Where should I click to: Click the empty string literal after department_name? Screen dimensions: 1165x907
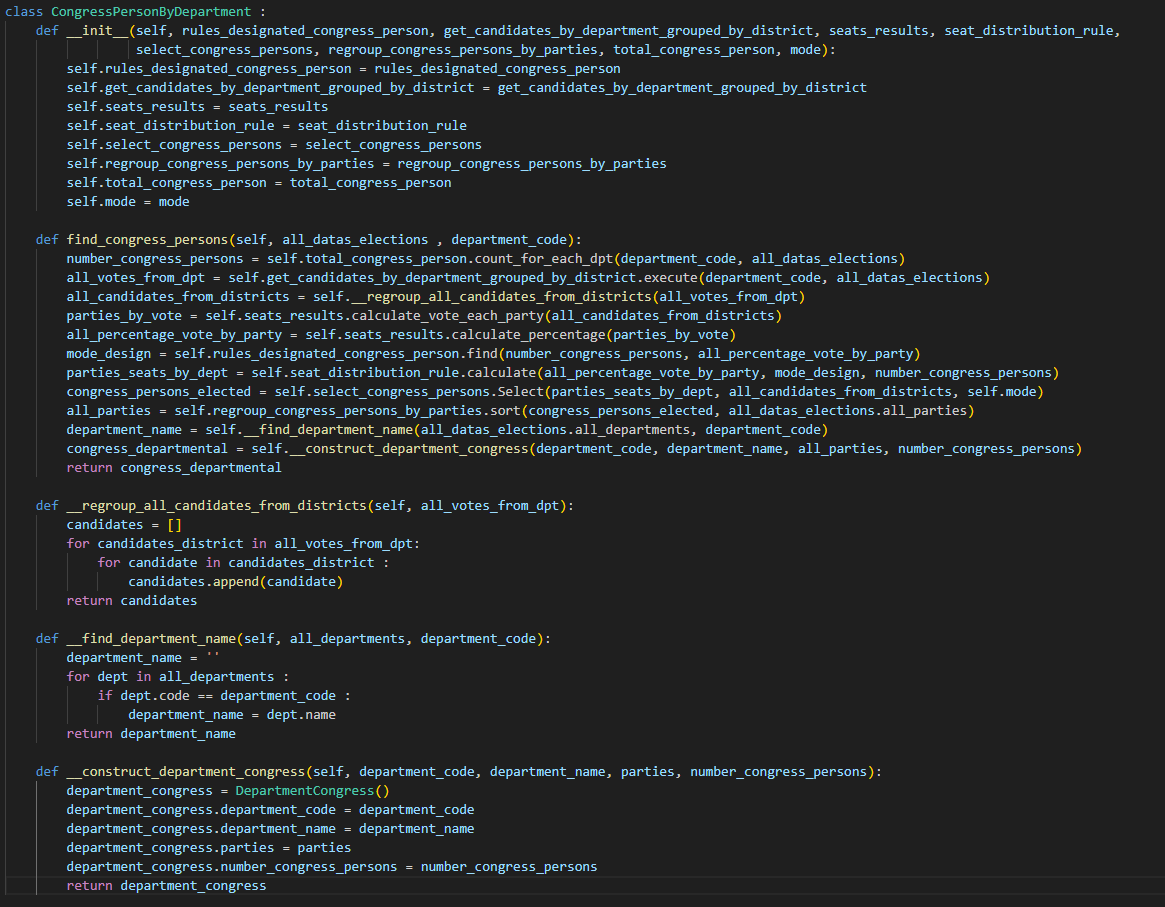coord(212,657)
